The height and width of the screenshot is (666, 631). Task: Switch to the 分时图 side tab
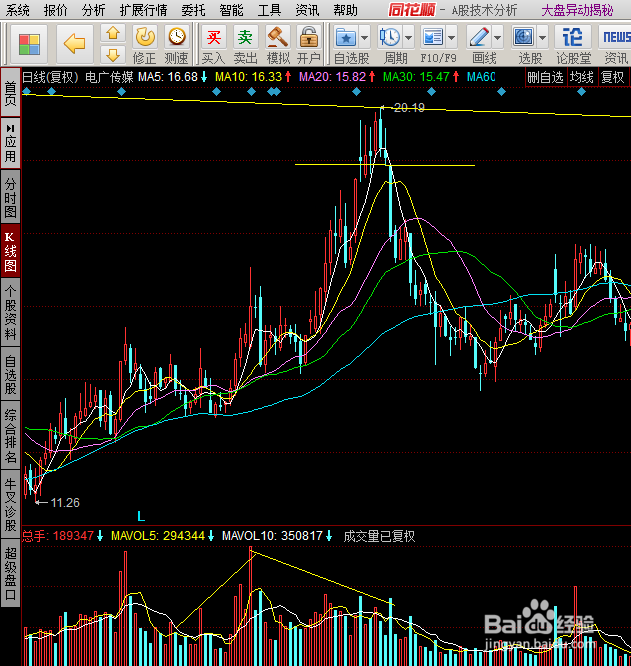[x=11, y=197]
